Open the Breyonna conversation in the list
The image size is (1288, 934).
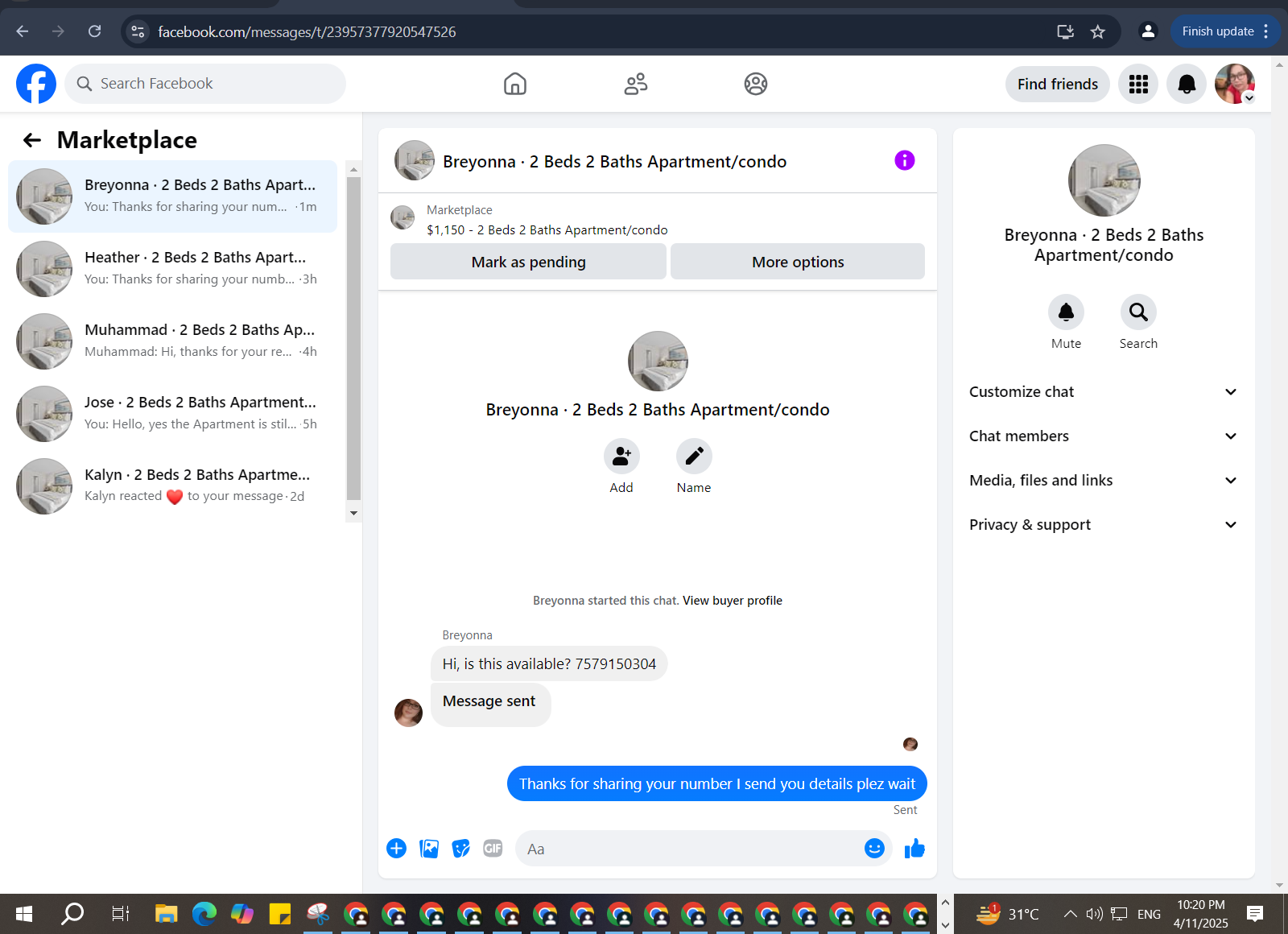point(173,196)
